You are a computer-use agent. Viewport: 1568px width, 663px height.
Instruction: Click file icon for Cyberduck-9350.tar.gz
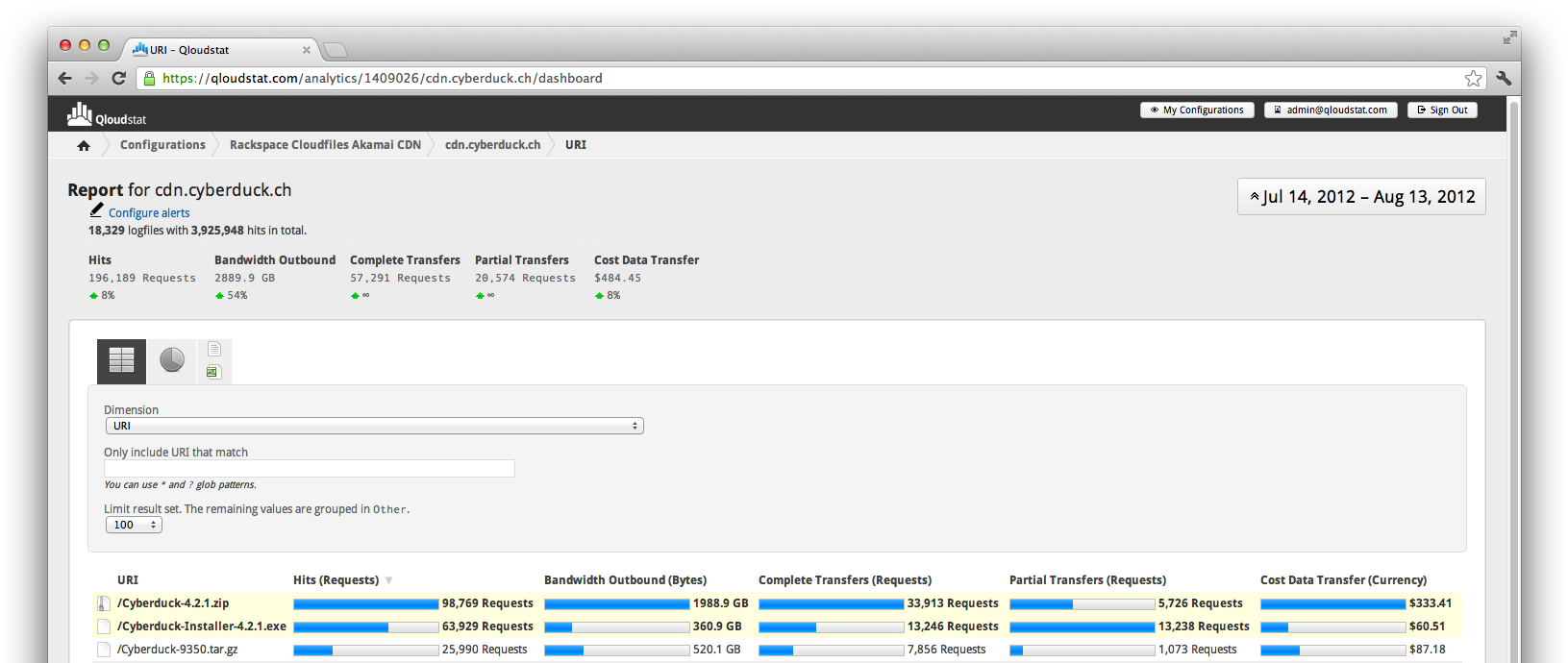(104, 650)
